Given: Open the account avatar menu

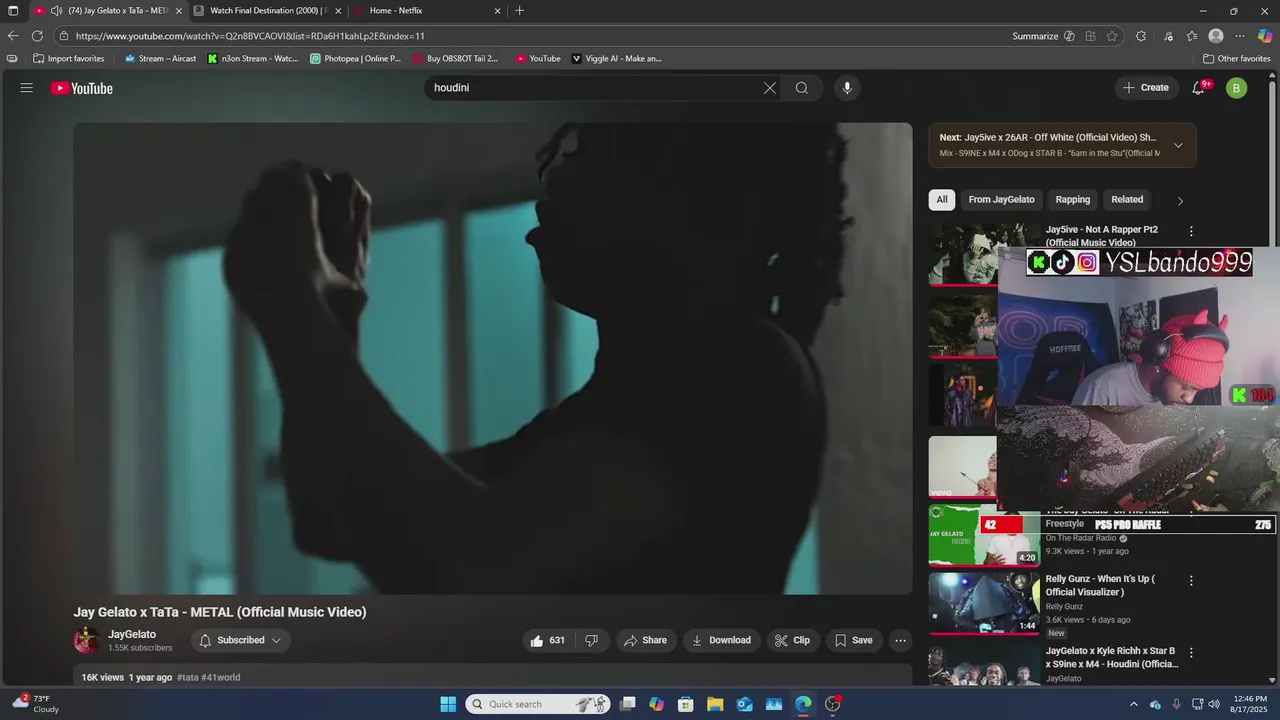Looking at the screenshot, I should tap(1237, 88).
